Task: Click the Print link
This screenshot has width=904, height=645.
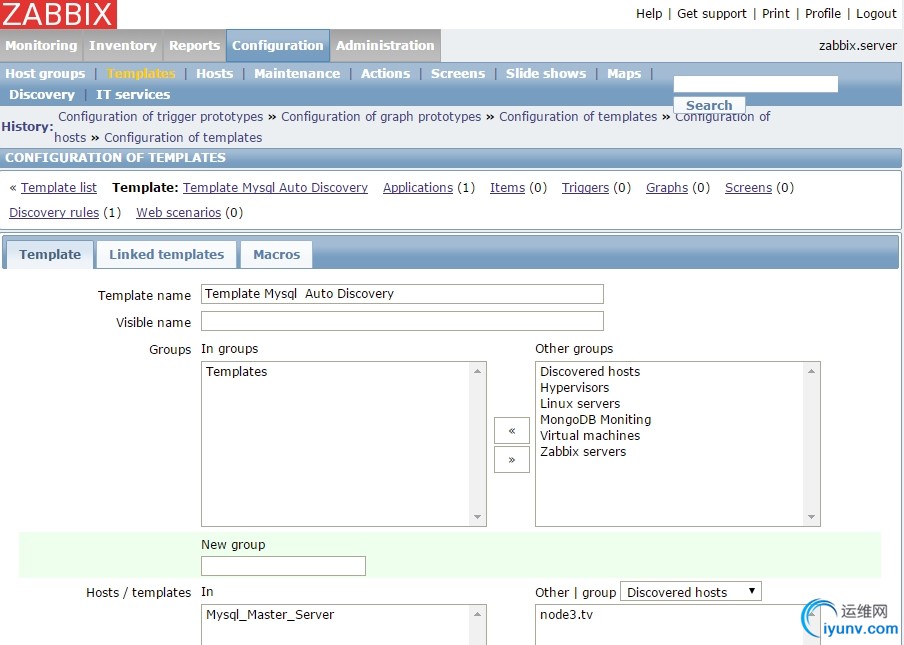Action: pyautogui.click(x=775, y=14)
